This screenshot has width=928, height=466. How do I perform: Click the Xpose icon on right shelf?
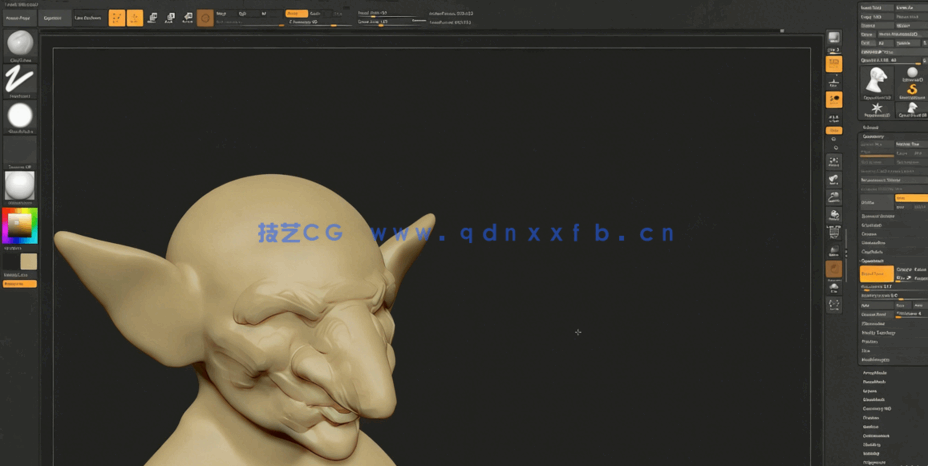pos(834,305)
